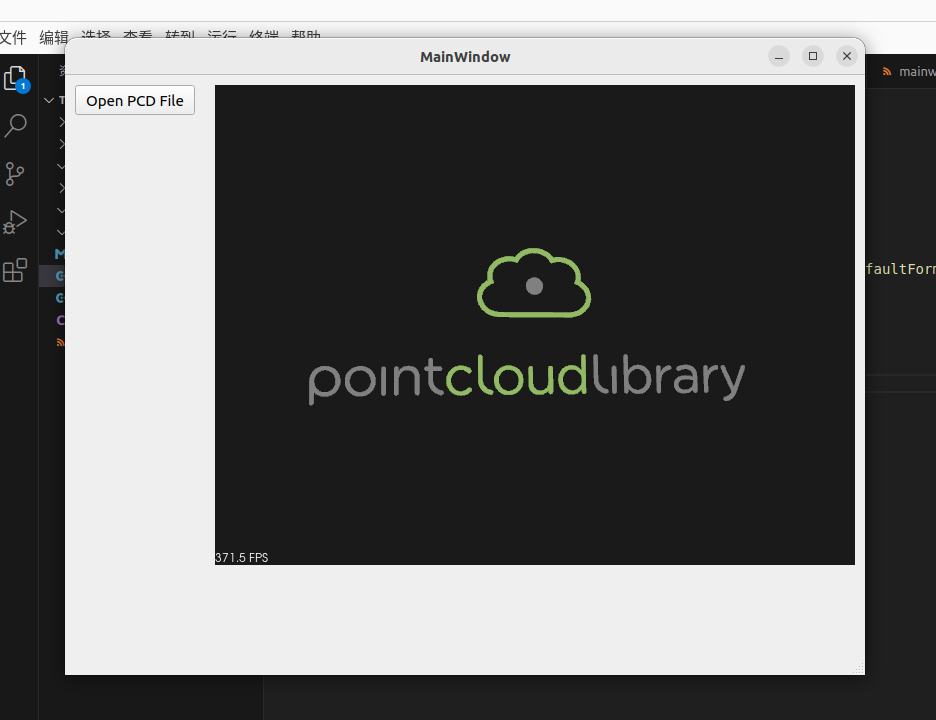936x720 pixels.
Task: Switch to the mainw… editor tab in VS Code
Action: pyautogui.click(x=909, y=72)
